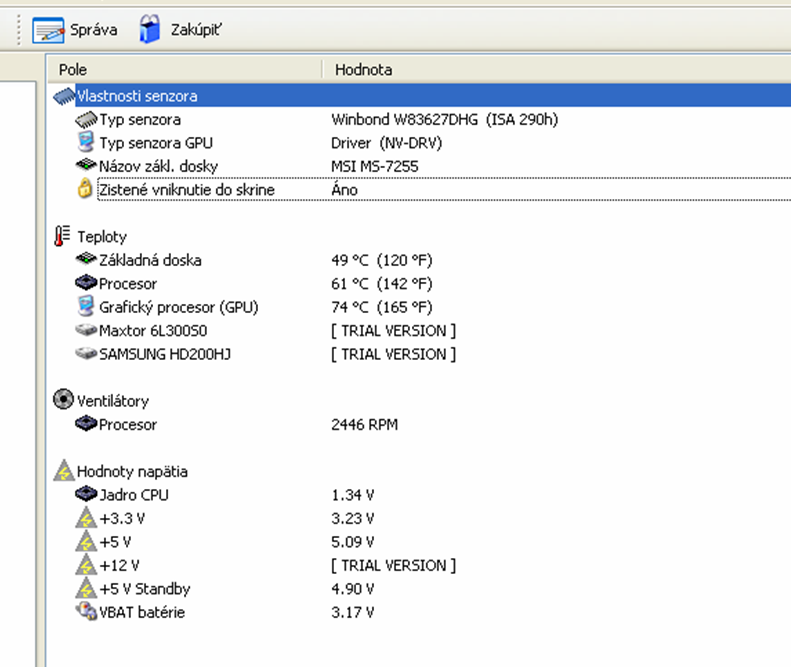Click the Základná doska temperature icon

(x=86, y=259)
